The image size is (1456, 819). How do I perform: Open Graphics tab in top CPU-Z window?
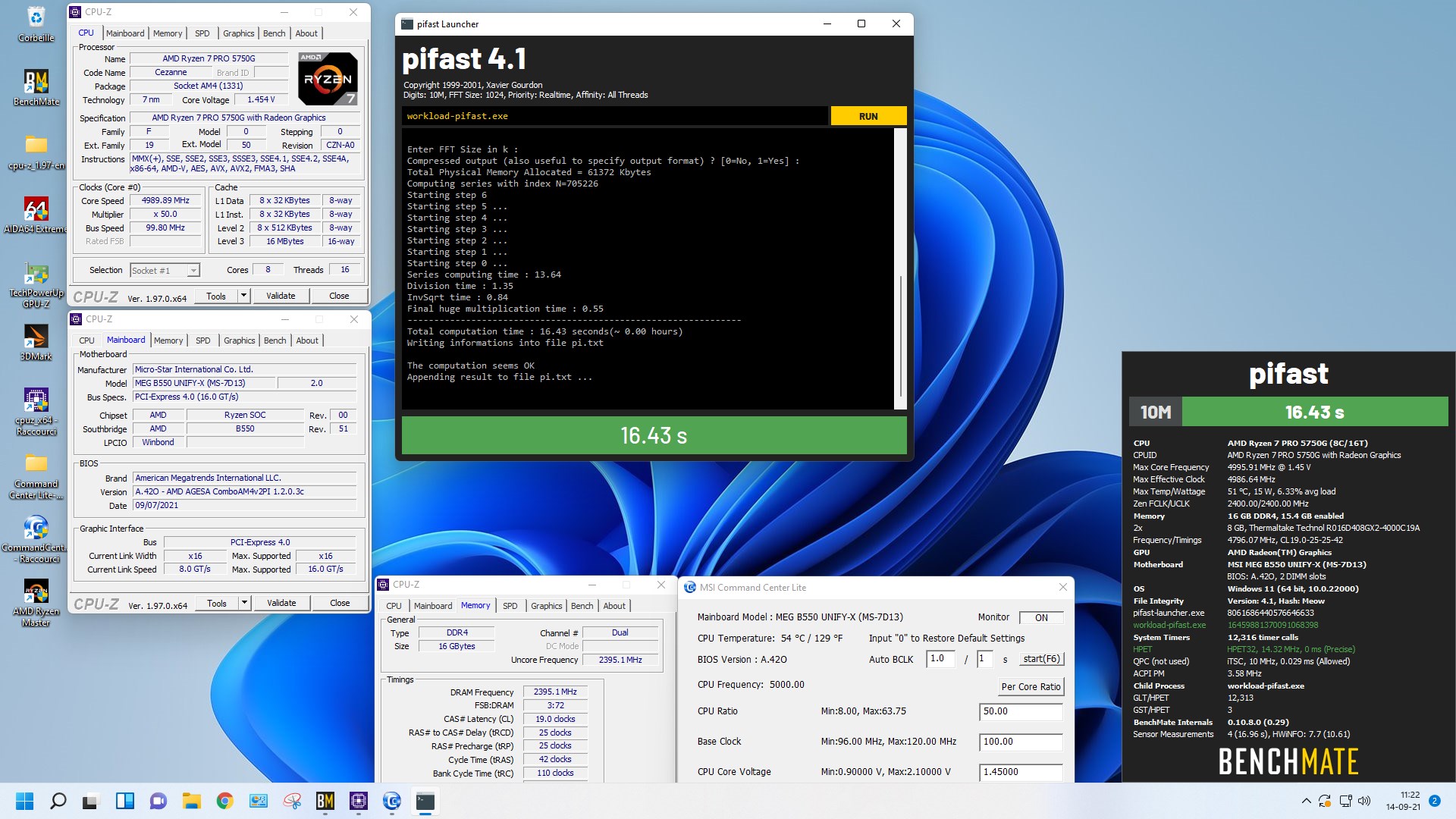tap(238, 33)
